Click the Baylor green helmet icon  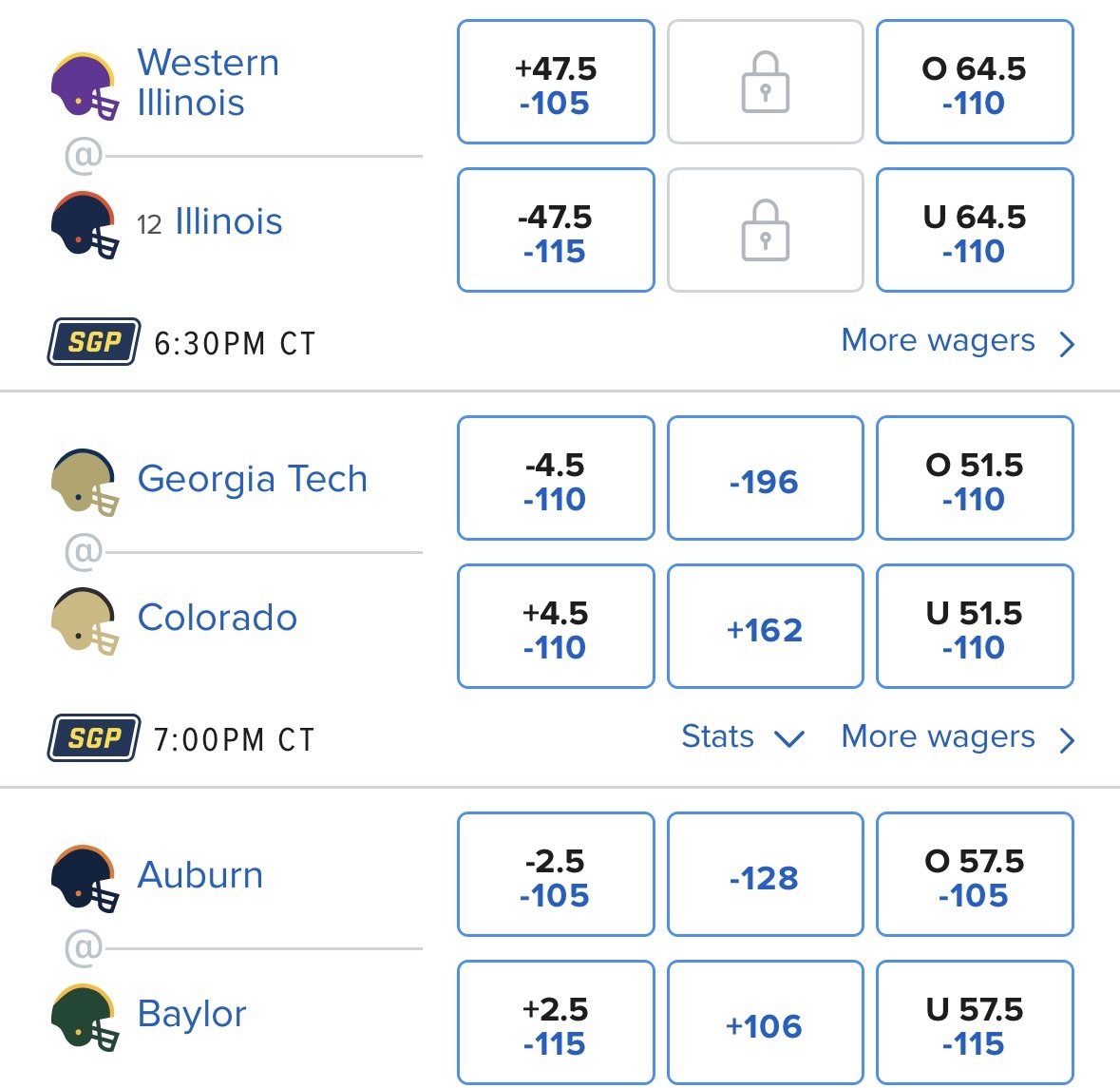[85, 1018]
